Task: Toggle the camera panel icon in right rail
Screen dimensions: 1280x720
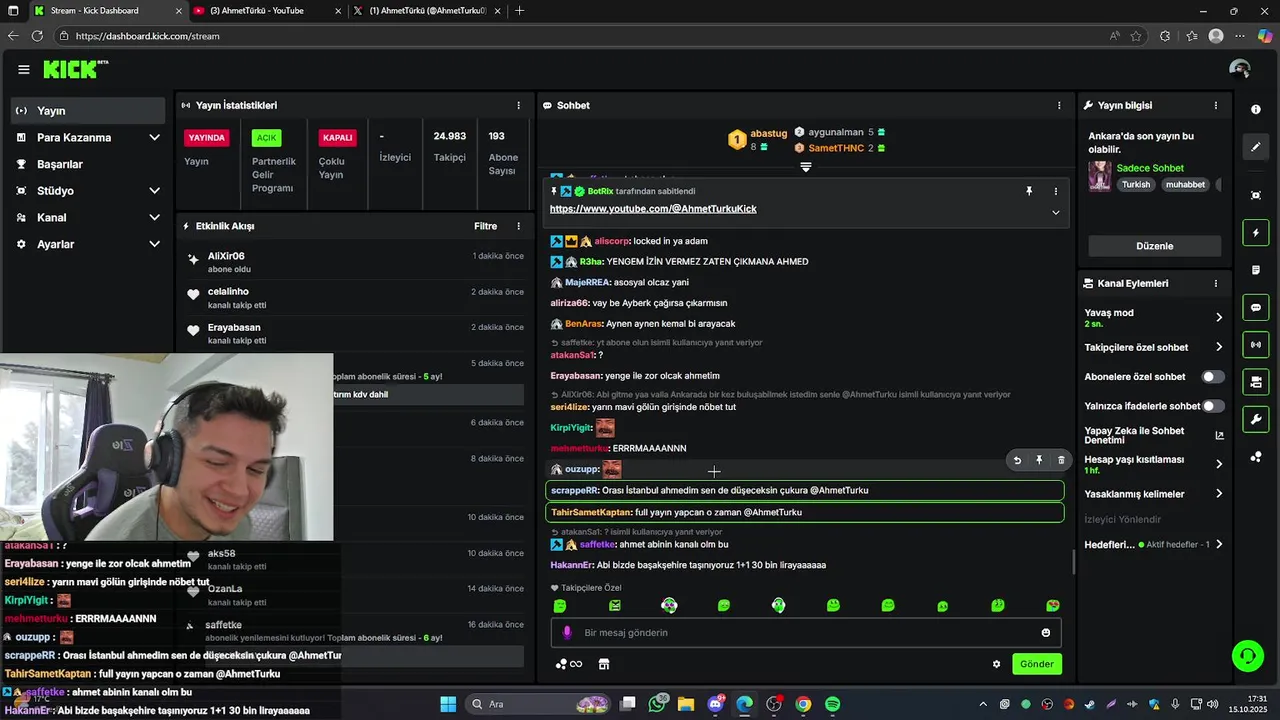Action: click(1256, 382)
